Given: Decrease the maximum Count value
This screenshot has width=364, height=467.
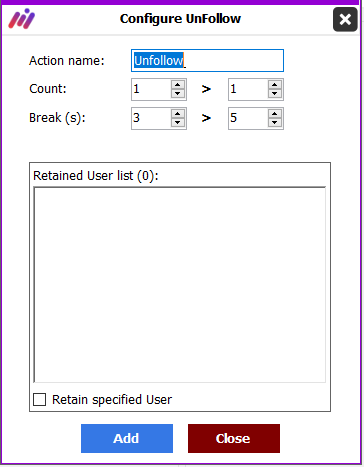Looking at the screenshot, I should [274, 94].
